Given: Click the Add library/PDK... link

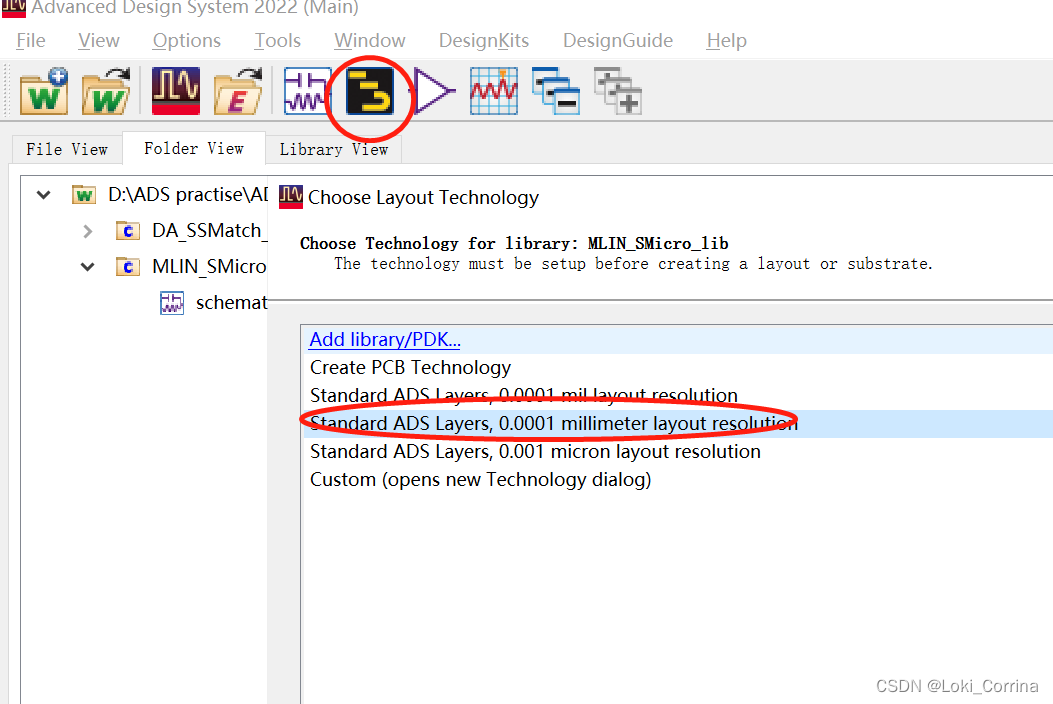Looking at the screenshot, I should pos(385,339).
